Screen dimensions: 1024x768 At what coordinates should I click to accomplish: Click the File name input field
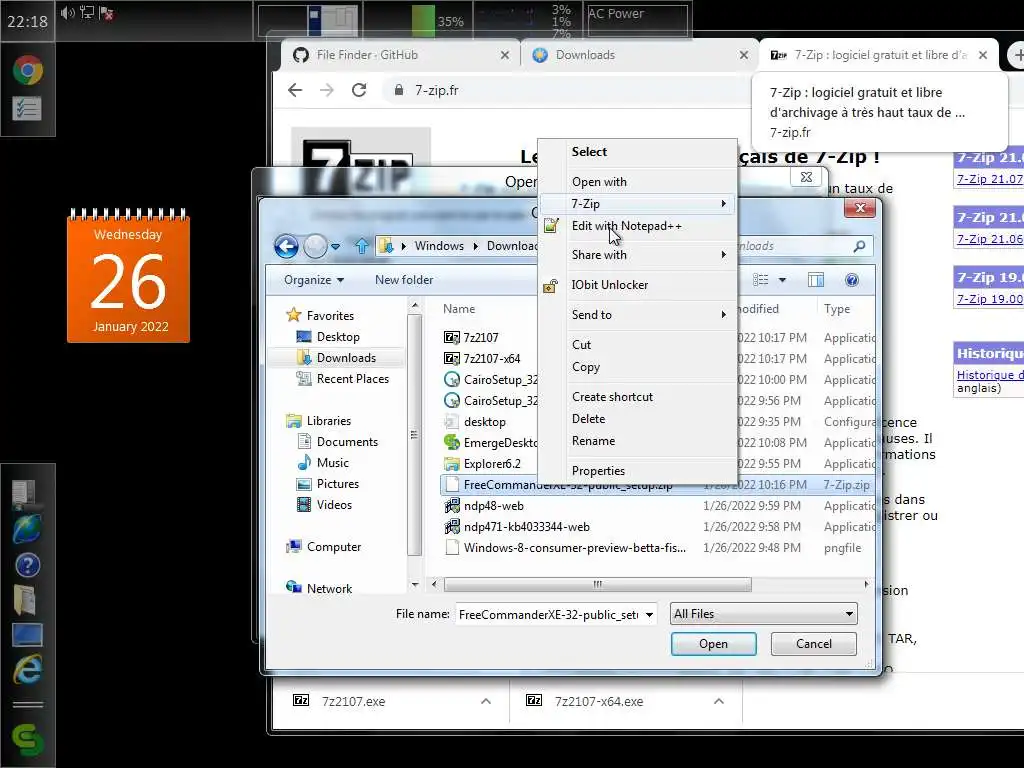point(549,615)
